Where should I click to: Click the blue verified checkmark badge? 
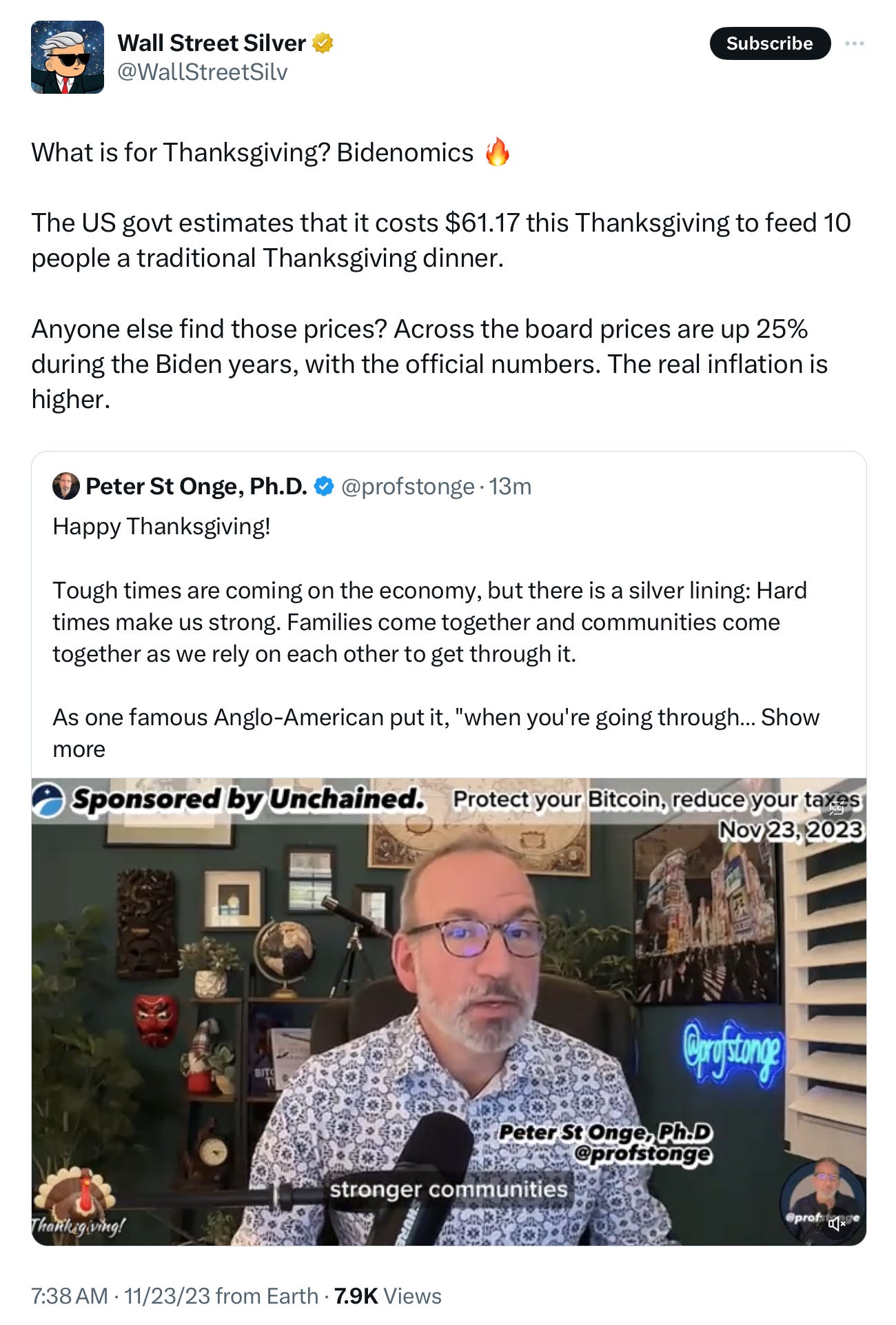[323, 486]
